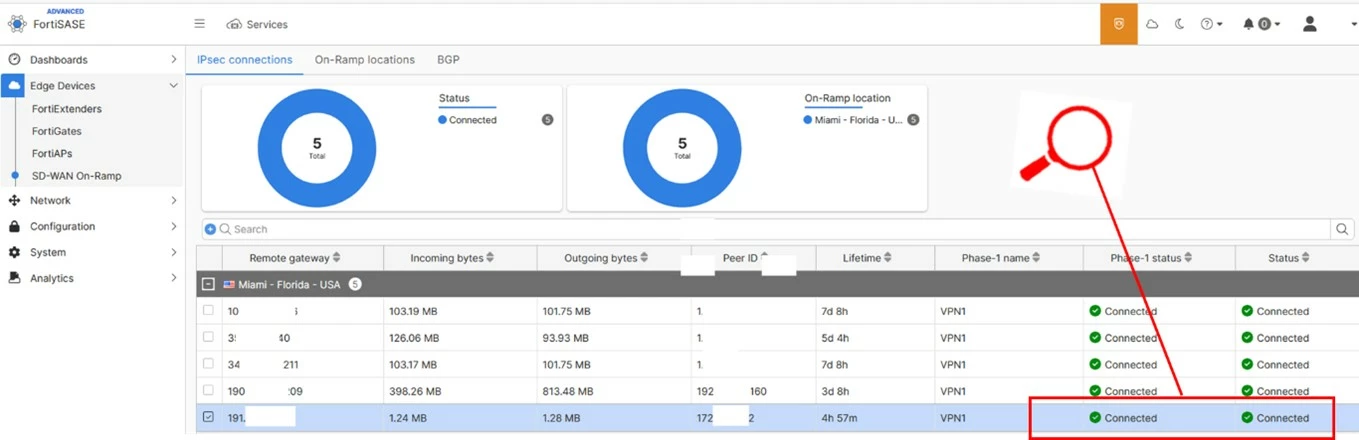
Task: Click VPN1 in the 4h 57m row
Action: 955,418
